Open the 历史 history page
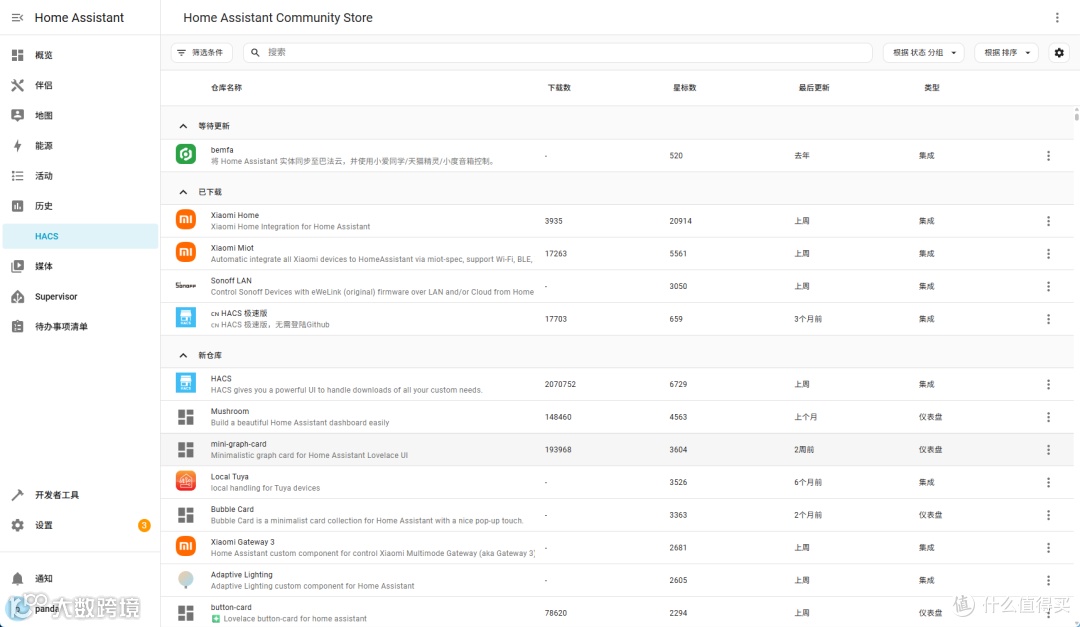Image resolution: width=1080 pixels, height=627 pixels. coord(80,206)
